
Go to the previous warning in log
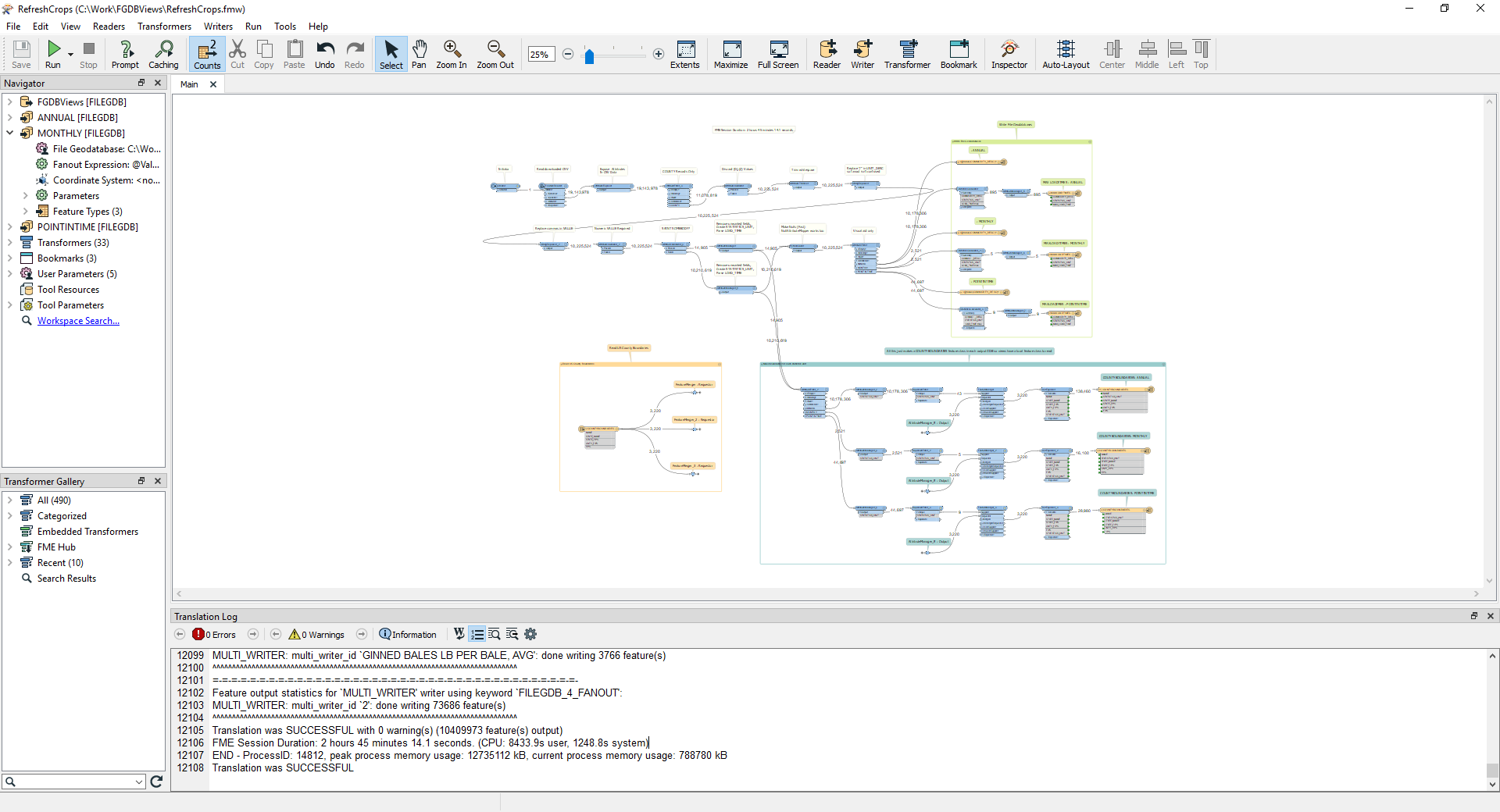point(276,634)
